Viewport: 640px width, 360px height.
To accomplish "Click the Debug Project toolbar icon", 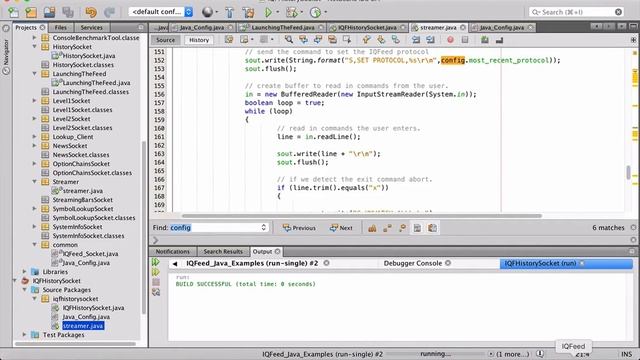I will (x=291, y=12).
